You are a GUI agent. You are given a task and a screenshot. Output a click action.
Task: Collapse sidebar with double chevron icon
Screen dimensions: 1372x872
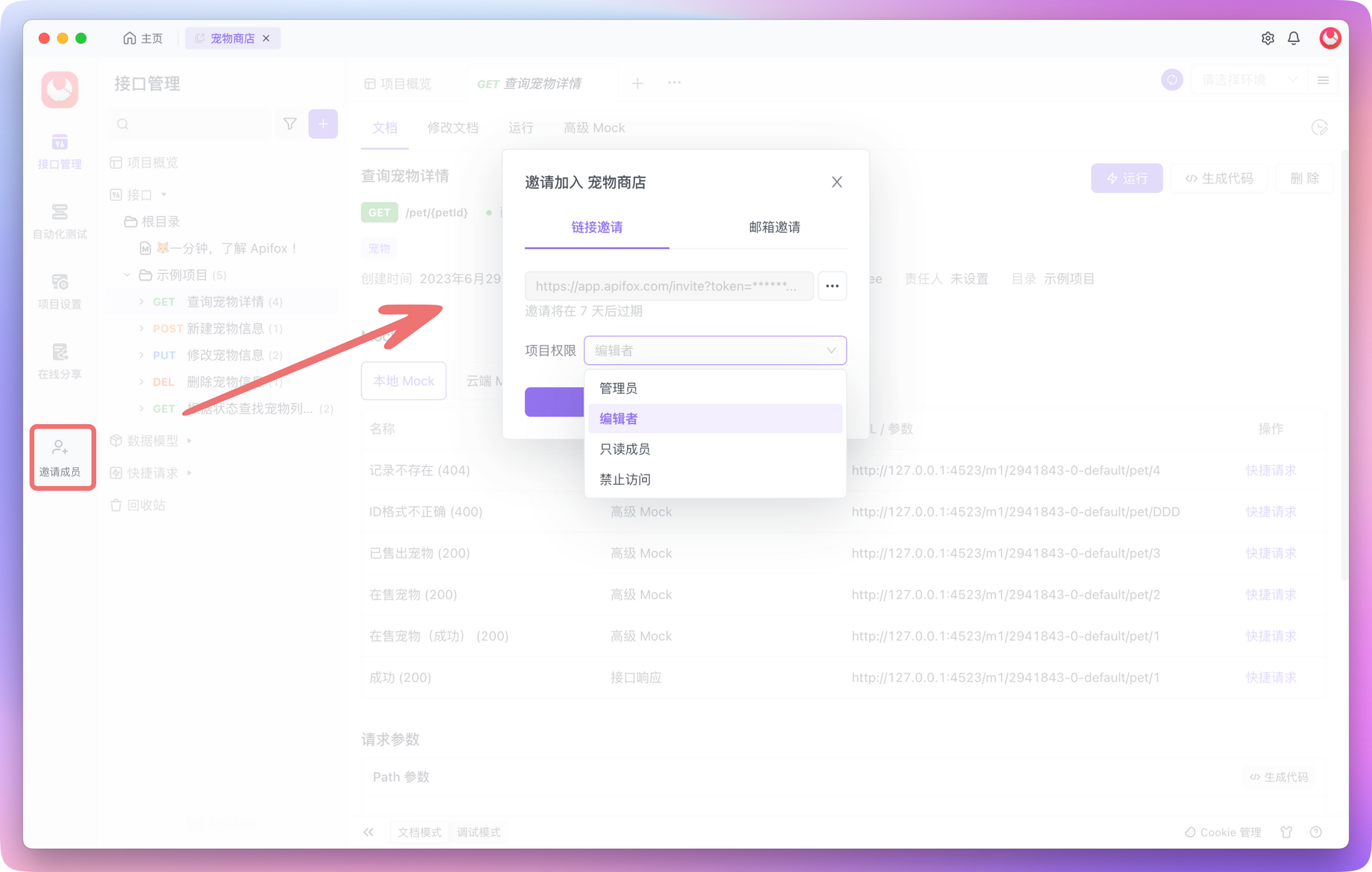[368, 832]
